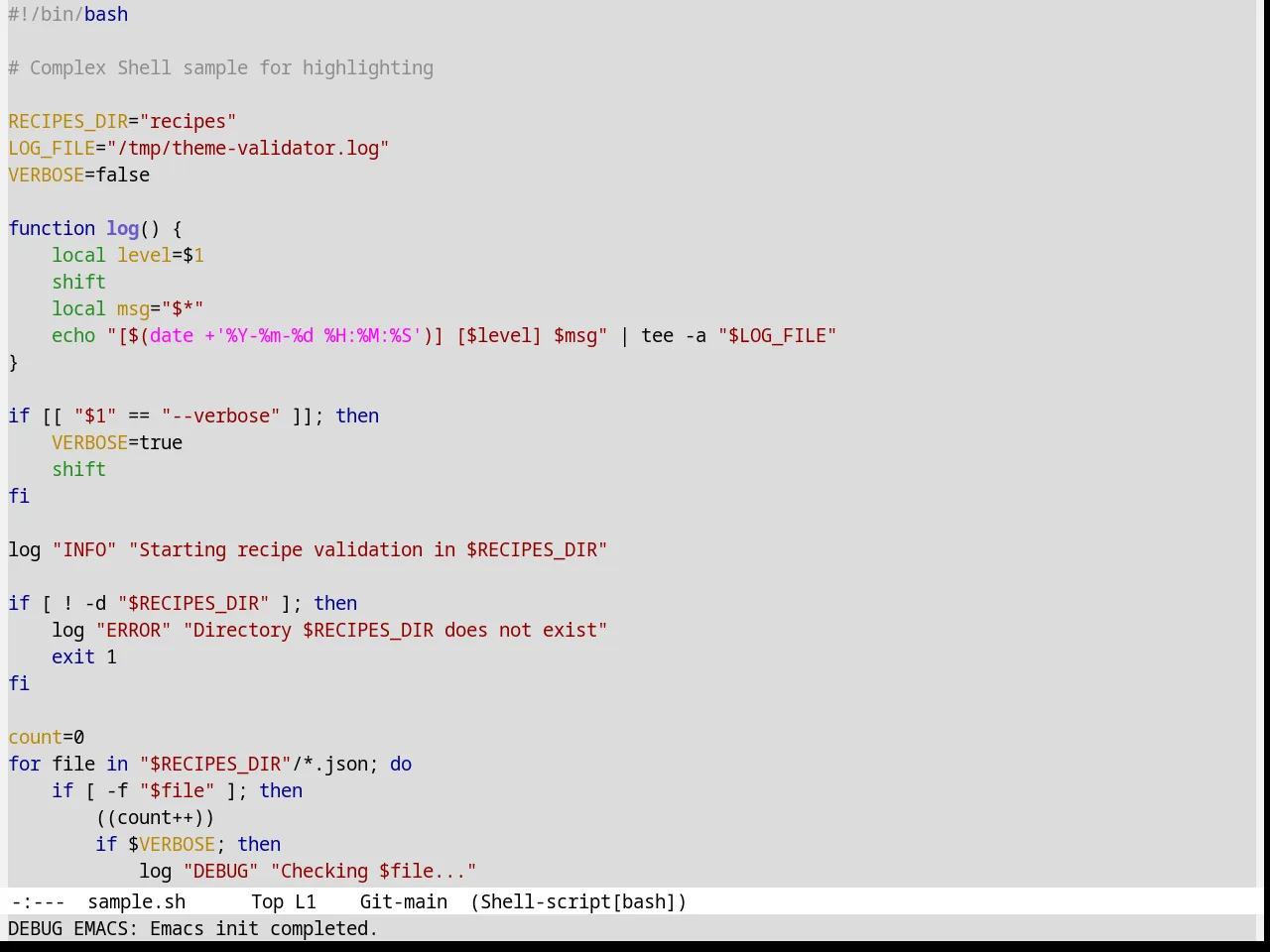Click the buffer status dashes in mode line
The width and height of the screenshot is (1270, 952).
pos(39,901)
